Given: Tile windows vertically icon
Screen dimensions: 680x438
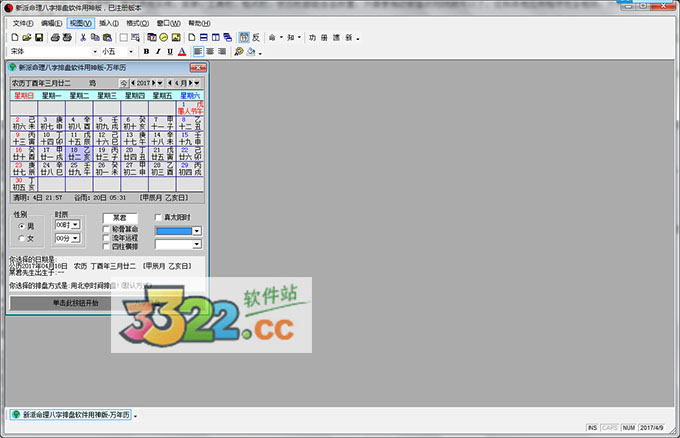Looking at the screenshot, I should (216, 38).
